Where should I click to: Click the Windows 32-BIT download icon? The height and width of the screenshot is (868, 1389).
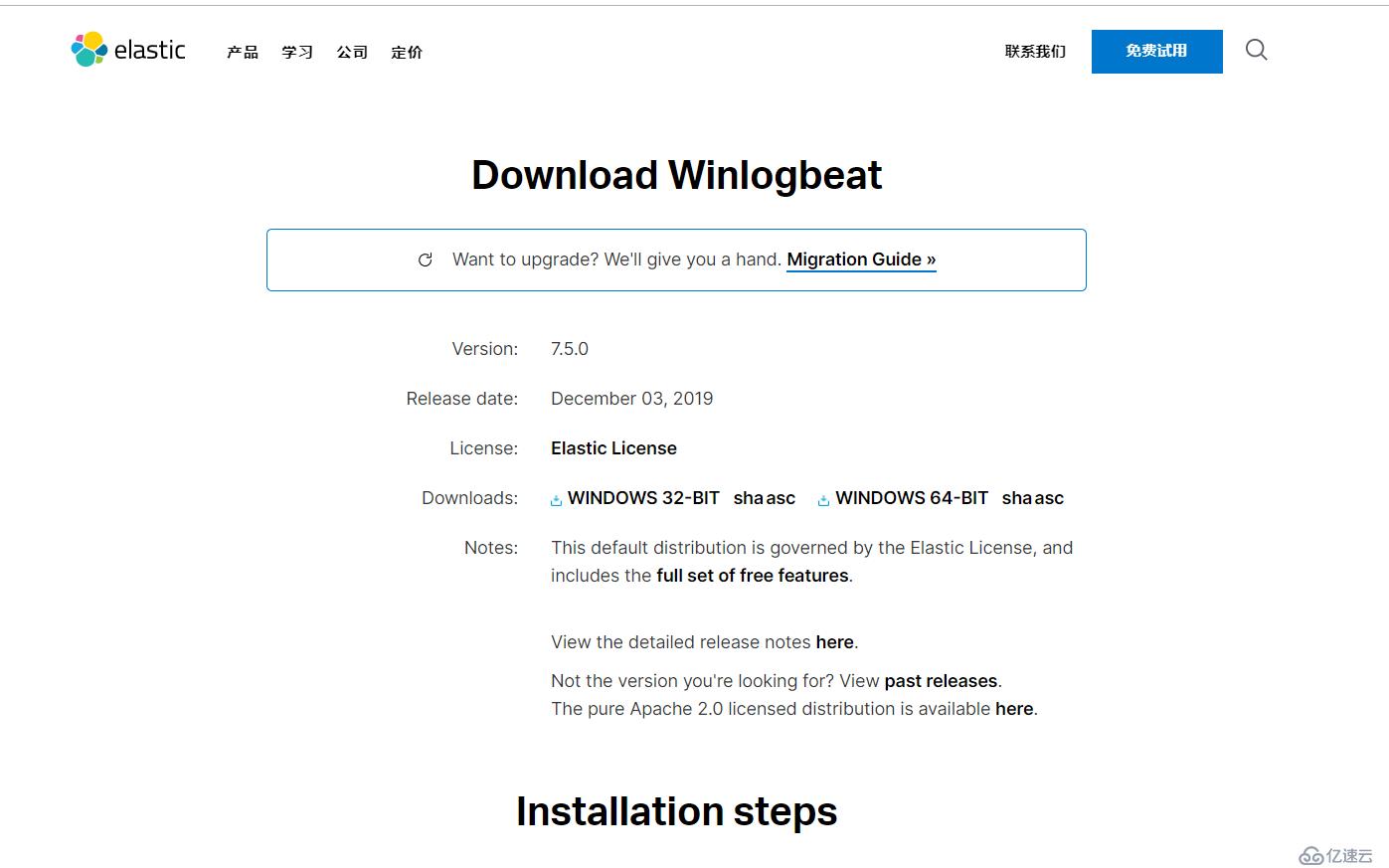[557, 500]
